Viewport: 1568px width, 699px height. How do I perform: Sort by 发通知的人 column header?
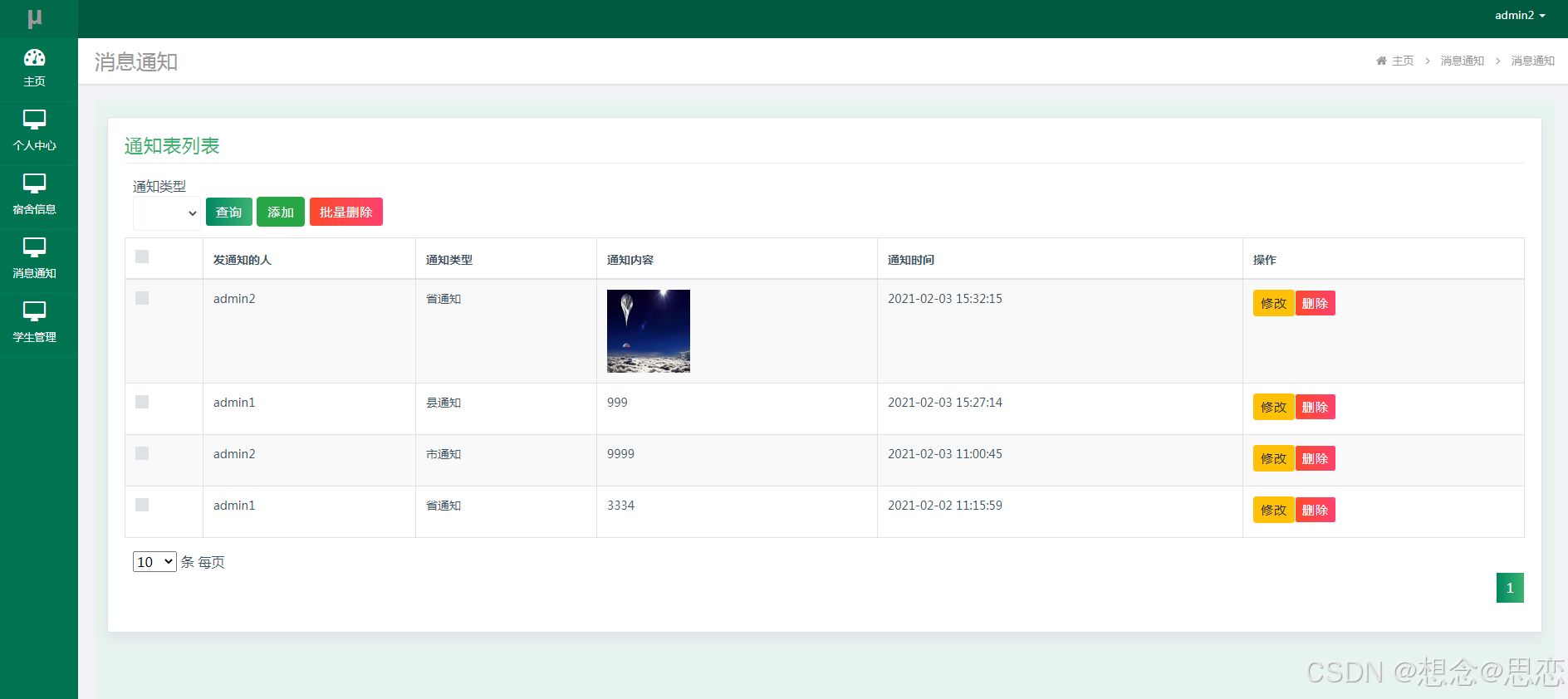point(243,260)
